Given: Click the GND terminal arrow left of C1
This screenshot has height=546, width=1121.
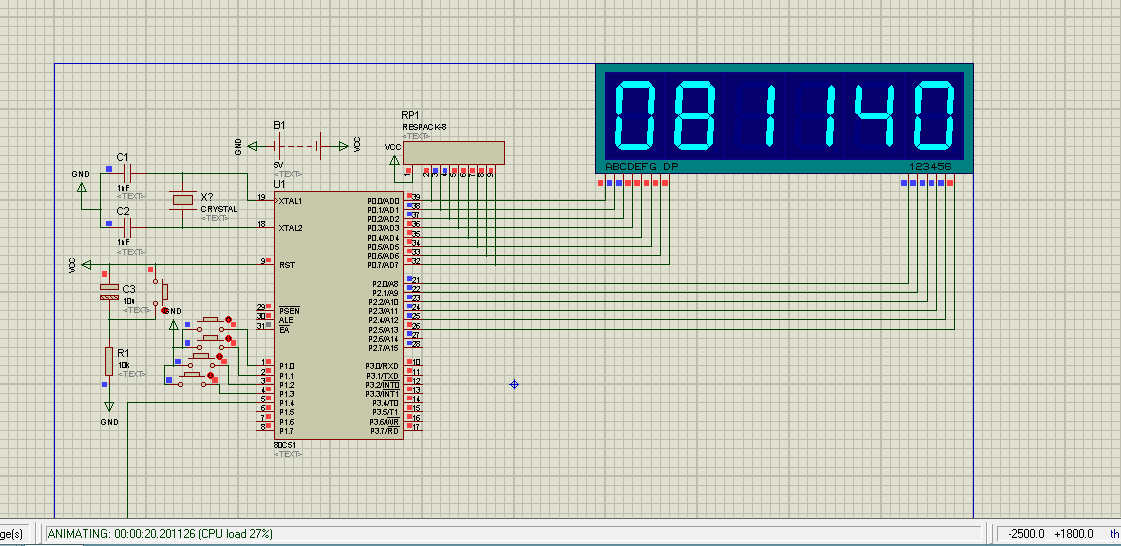Looking at the screenshot, I should pos(82,188).
